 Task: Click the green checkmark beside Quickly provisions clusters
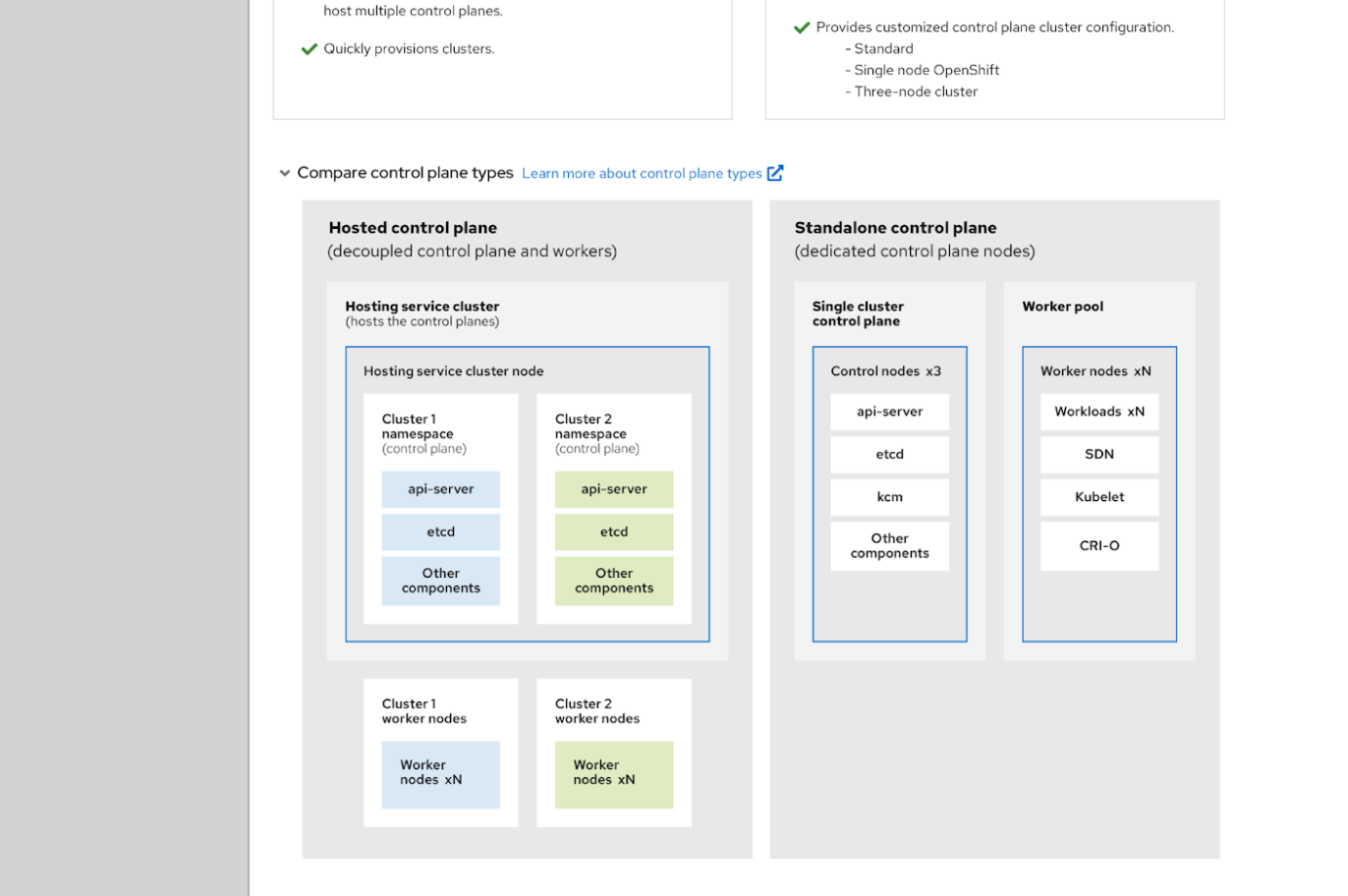[x=309, y=49]
